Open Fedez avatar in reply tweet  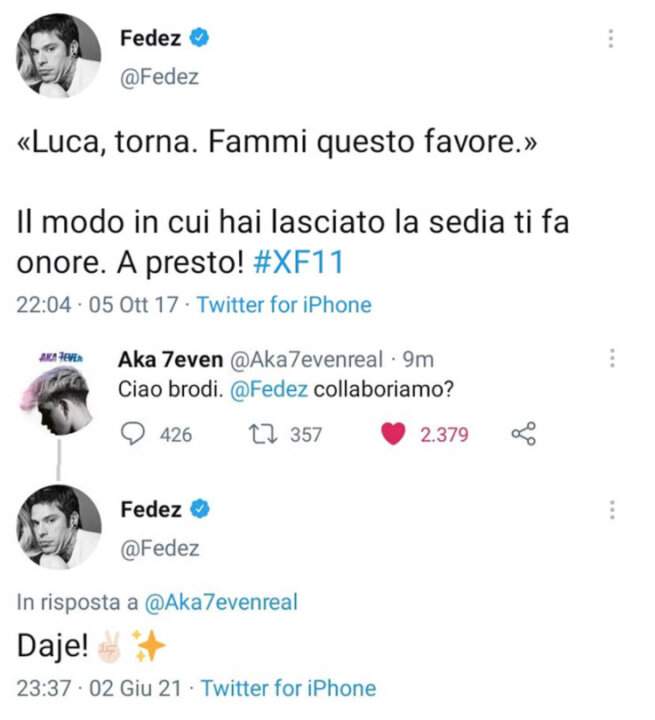pyautogui.click(x=59, y=527)
